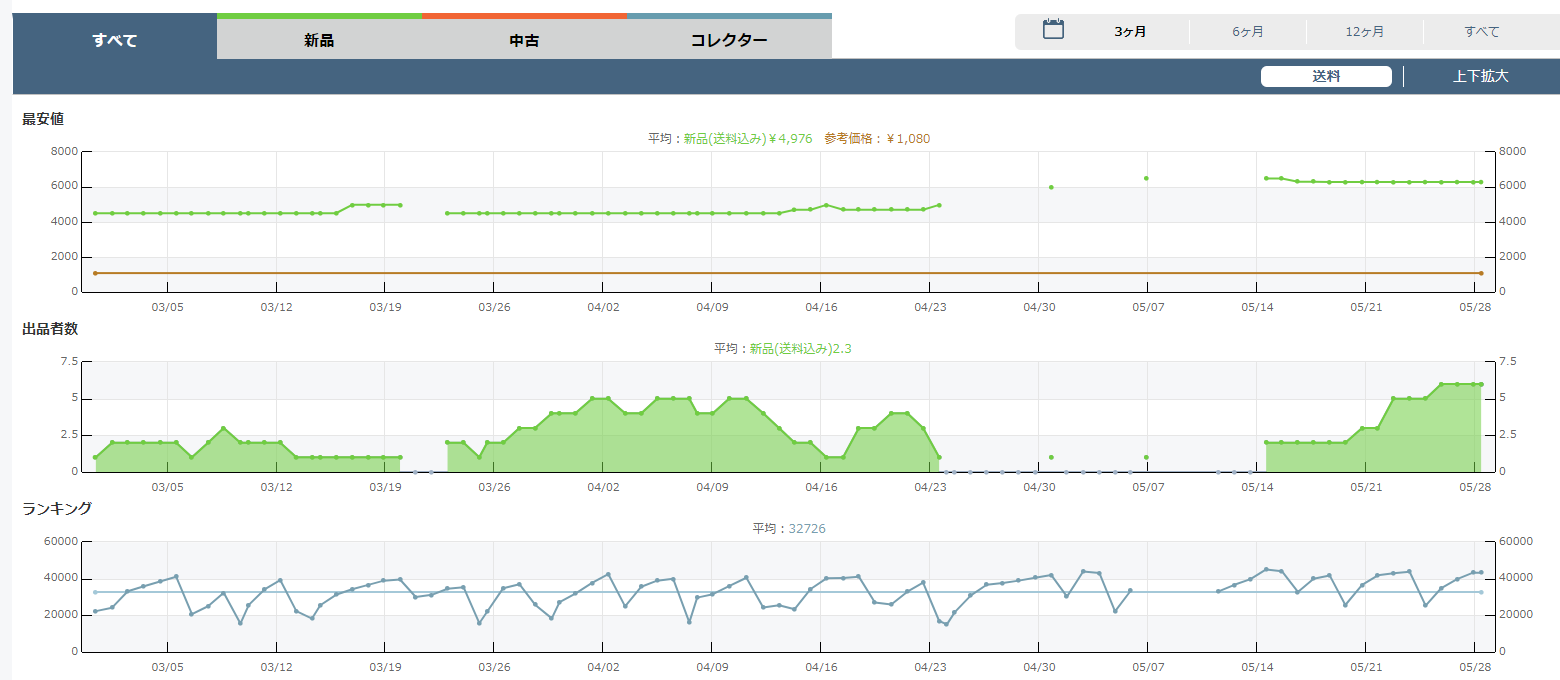
Task: Click the 参考価格 ¥1,080 legend label
Action: [x=877, y=139]
